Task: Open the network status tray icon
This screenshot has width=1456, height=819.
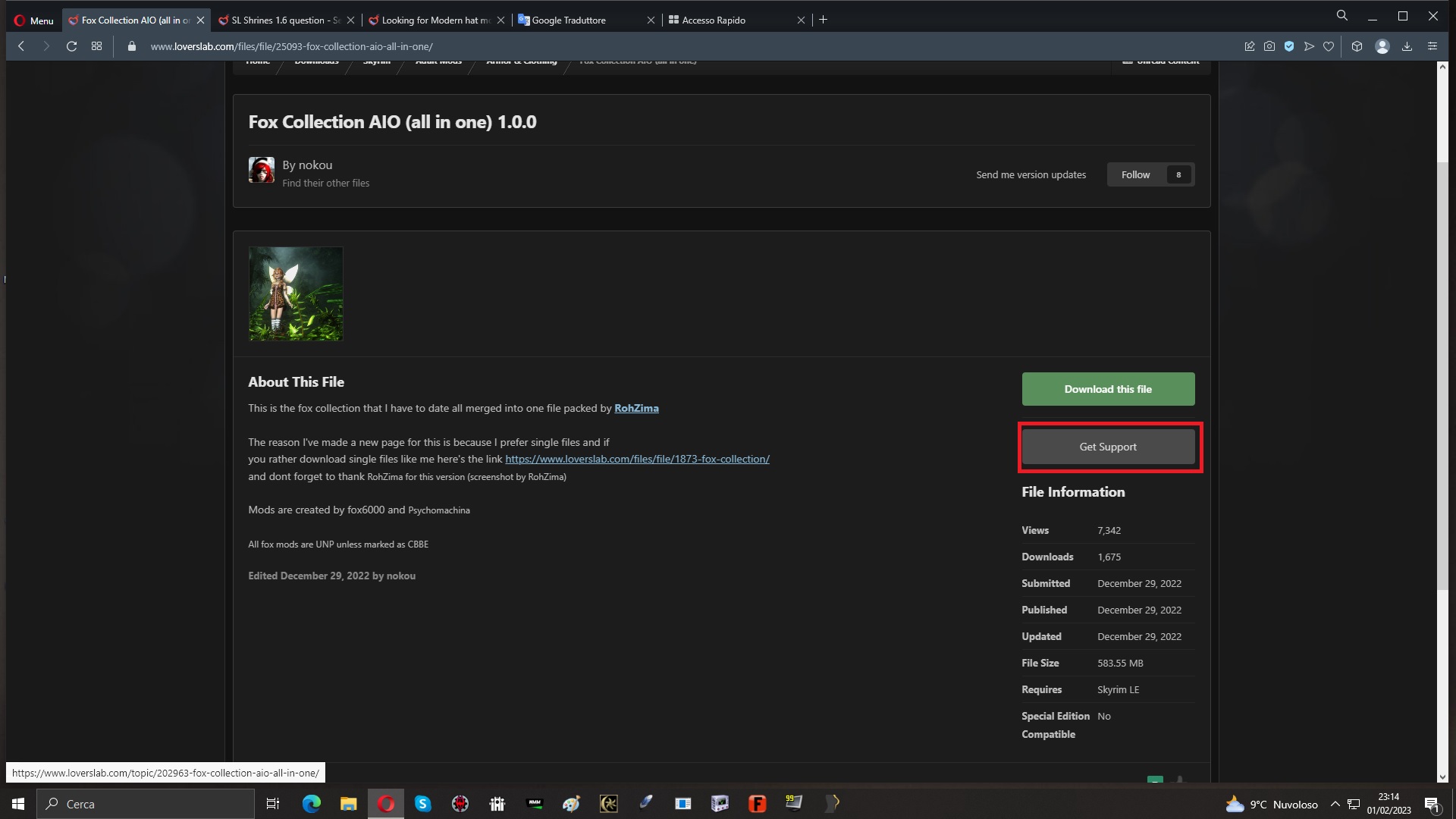Action: click(x=1354, y=804)
